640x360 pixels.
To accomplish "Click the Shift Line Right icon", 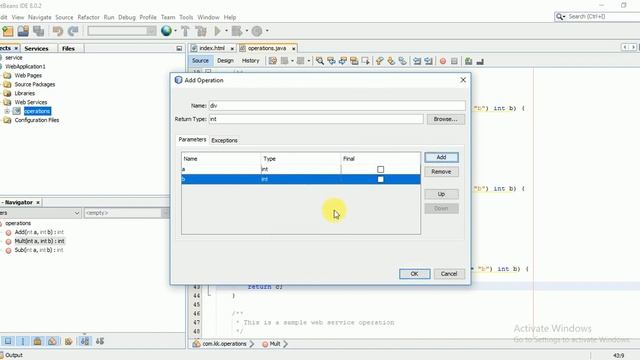I will pos(428,61).
